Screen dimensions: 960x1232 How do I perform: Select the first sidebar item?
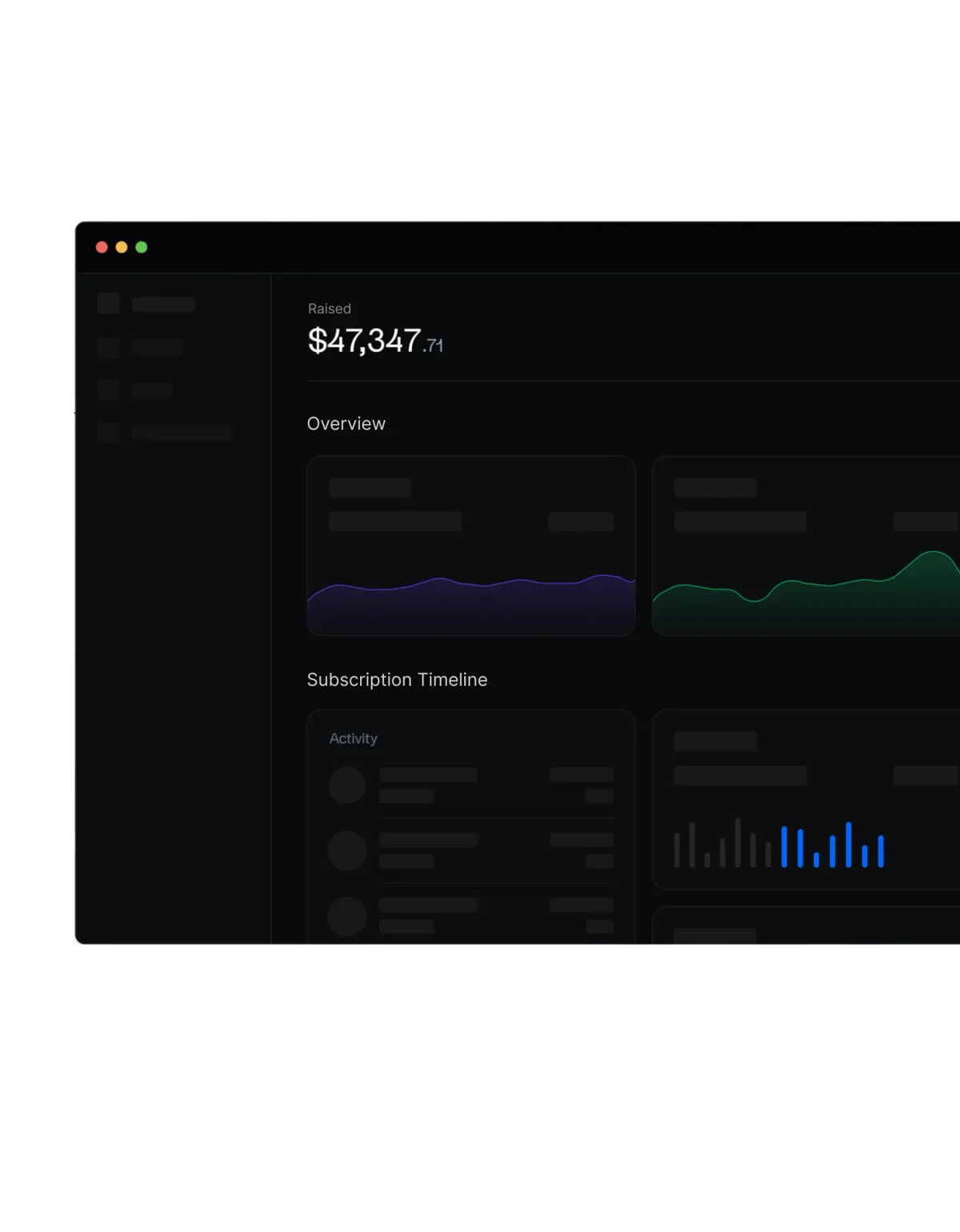pyautogui.click(x=146, y=304)
